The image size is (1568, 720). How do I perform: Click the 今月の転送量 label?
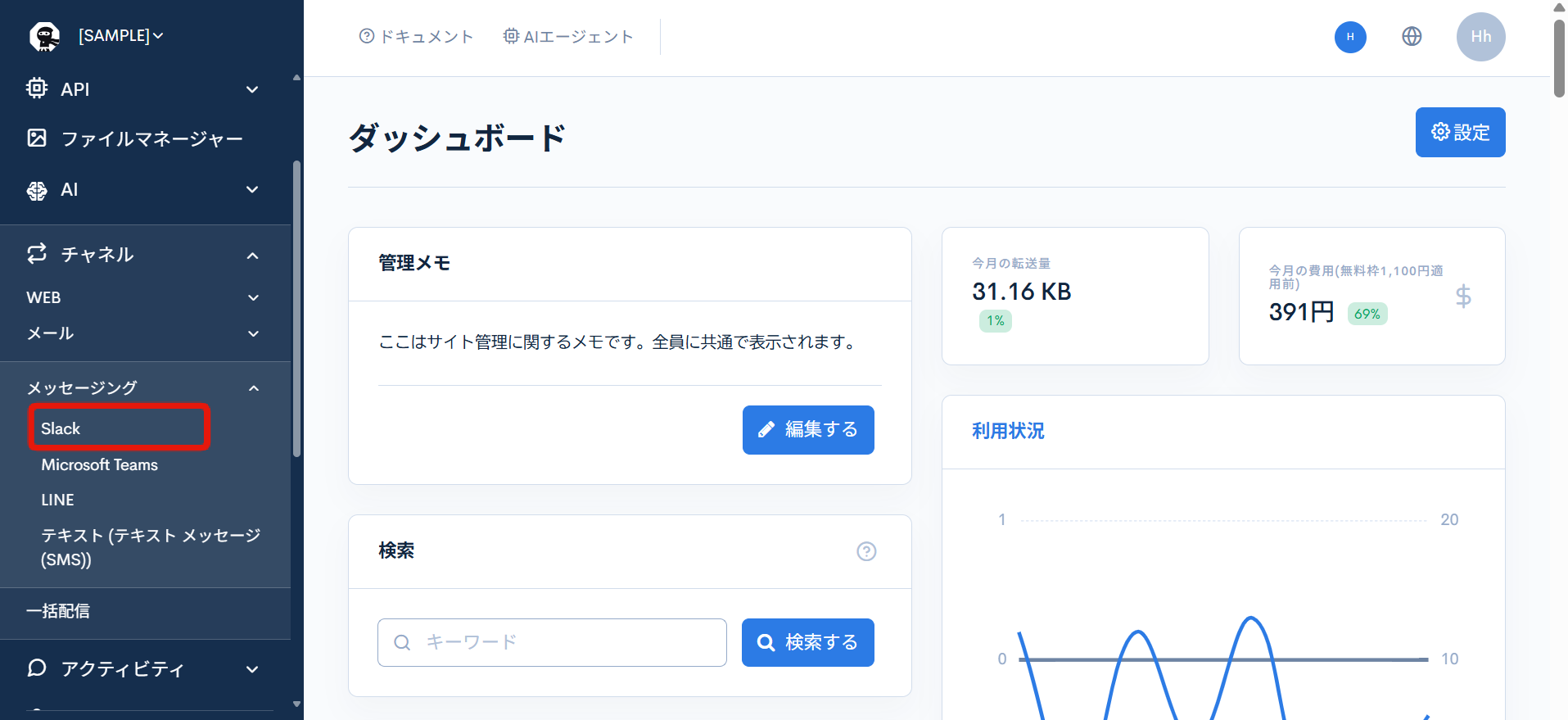coord(1011,263)
